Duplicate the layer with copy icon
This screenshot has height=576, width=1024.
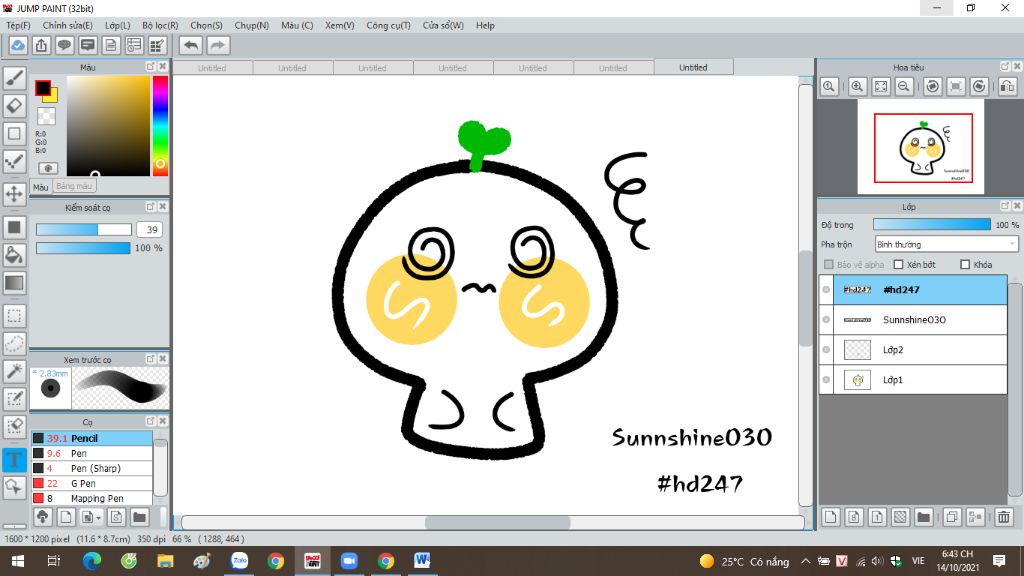pos(952,517)
